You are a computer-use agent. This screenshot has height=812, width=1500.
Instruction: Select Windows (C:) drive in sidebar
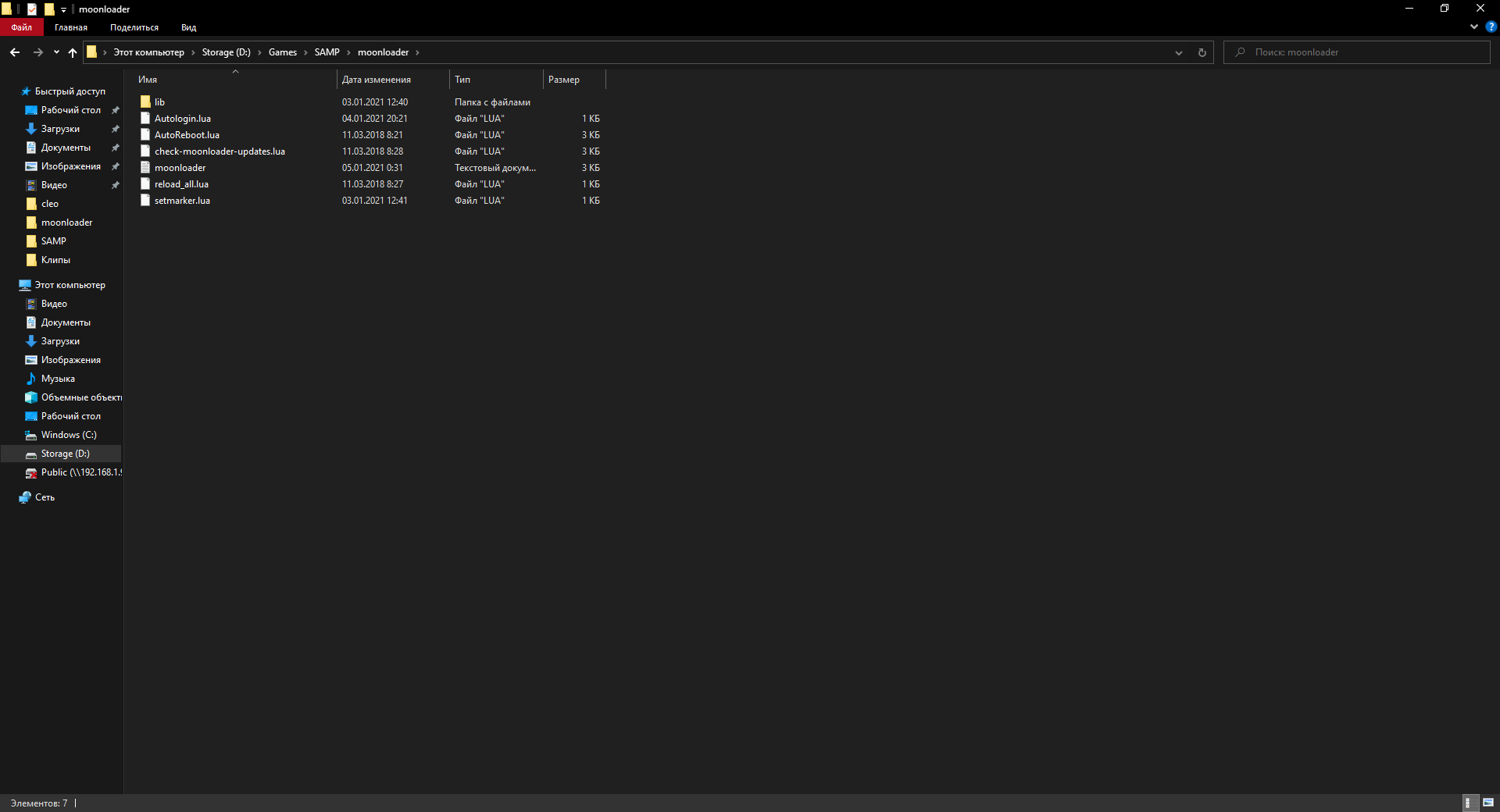point(69,435)
